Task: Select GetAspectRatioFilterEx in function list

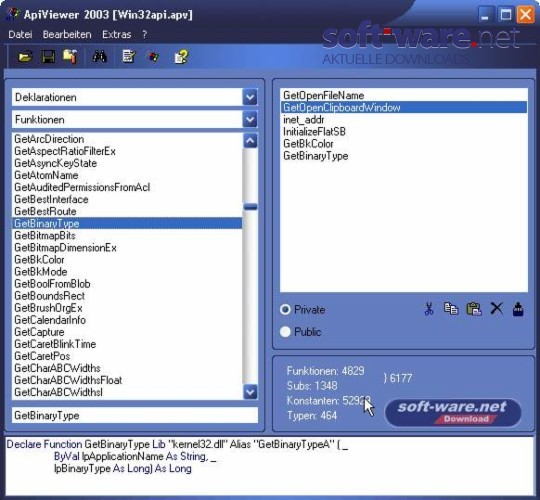Action: (127, 151)
